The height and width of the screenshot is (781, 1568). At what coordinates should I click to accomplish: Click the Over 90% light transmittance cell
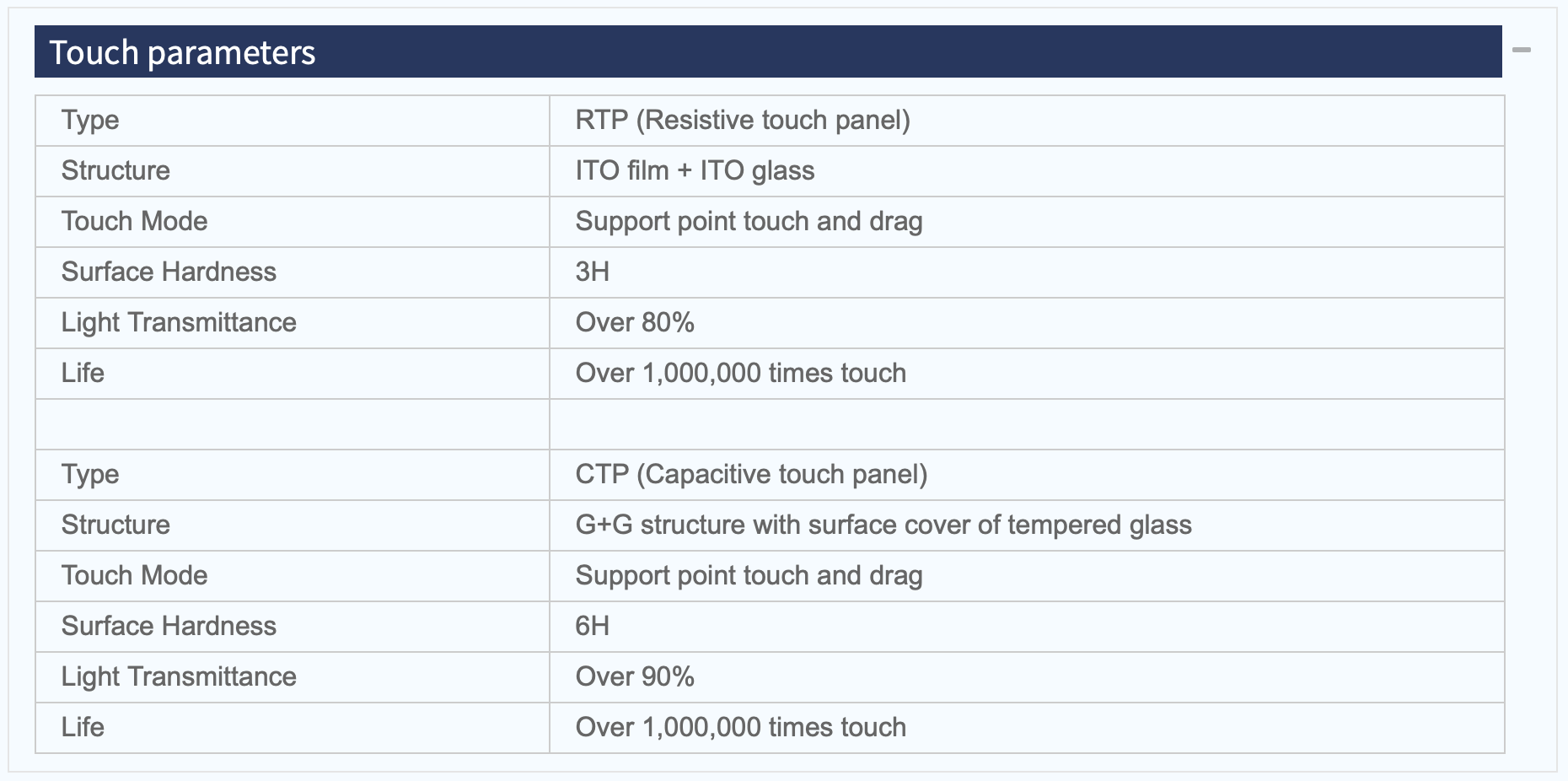(x=1027, y=677)
